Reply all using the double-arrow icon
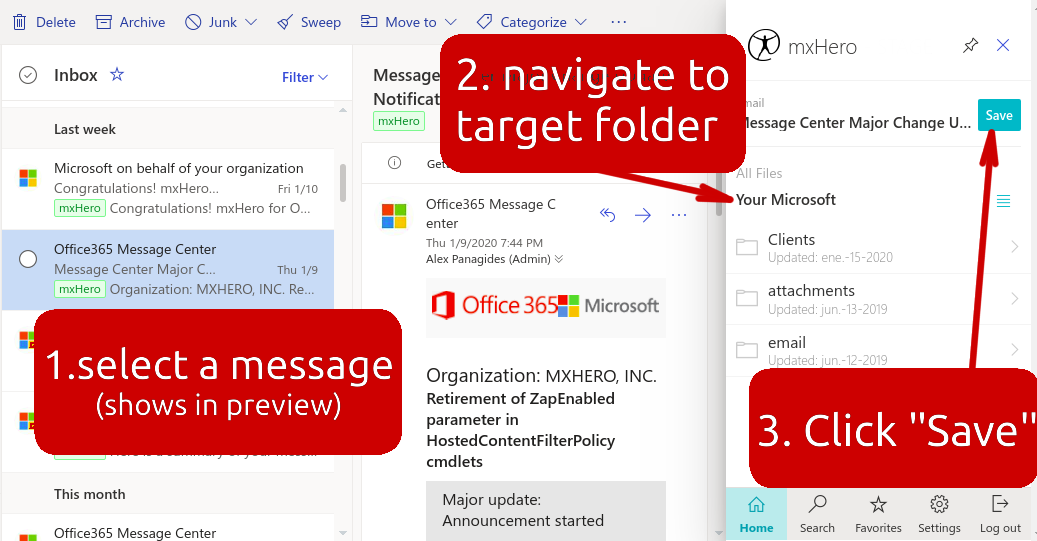1037x541 pixels. point(607,215)
